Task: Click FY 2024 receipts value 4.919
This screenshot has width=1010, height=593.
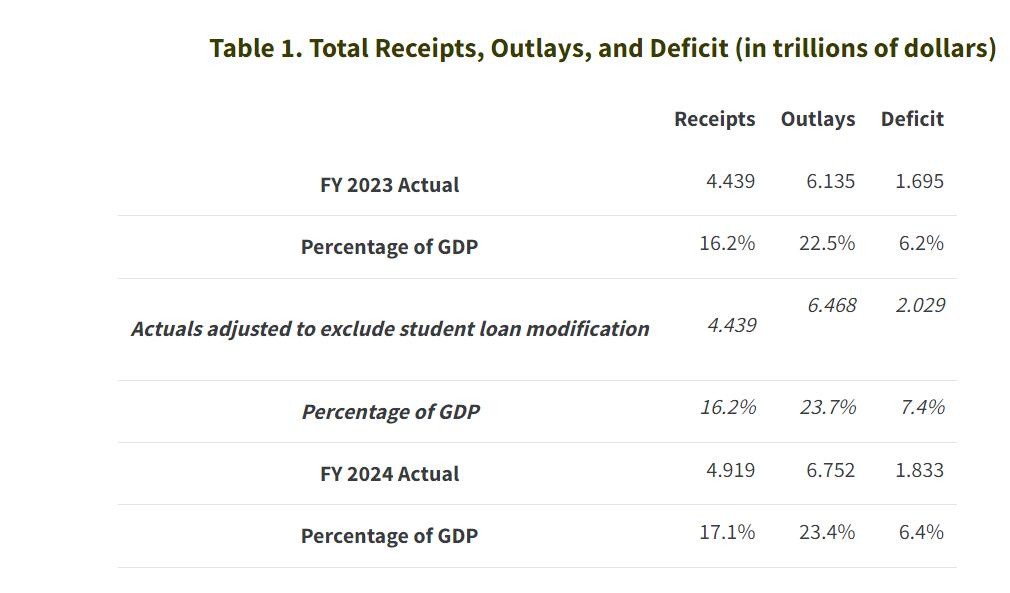Action: 730,471
